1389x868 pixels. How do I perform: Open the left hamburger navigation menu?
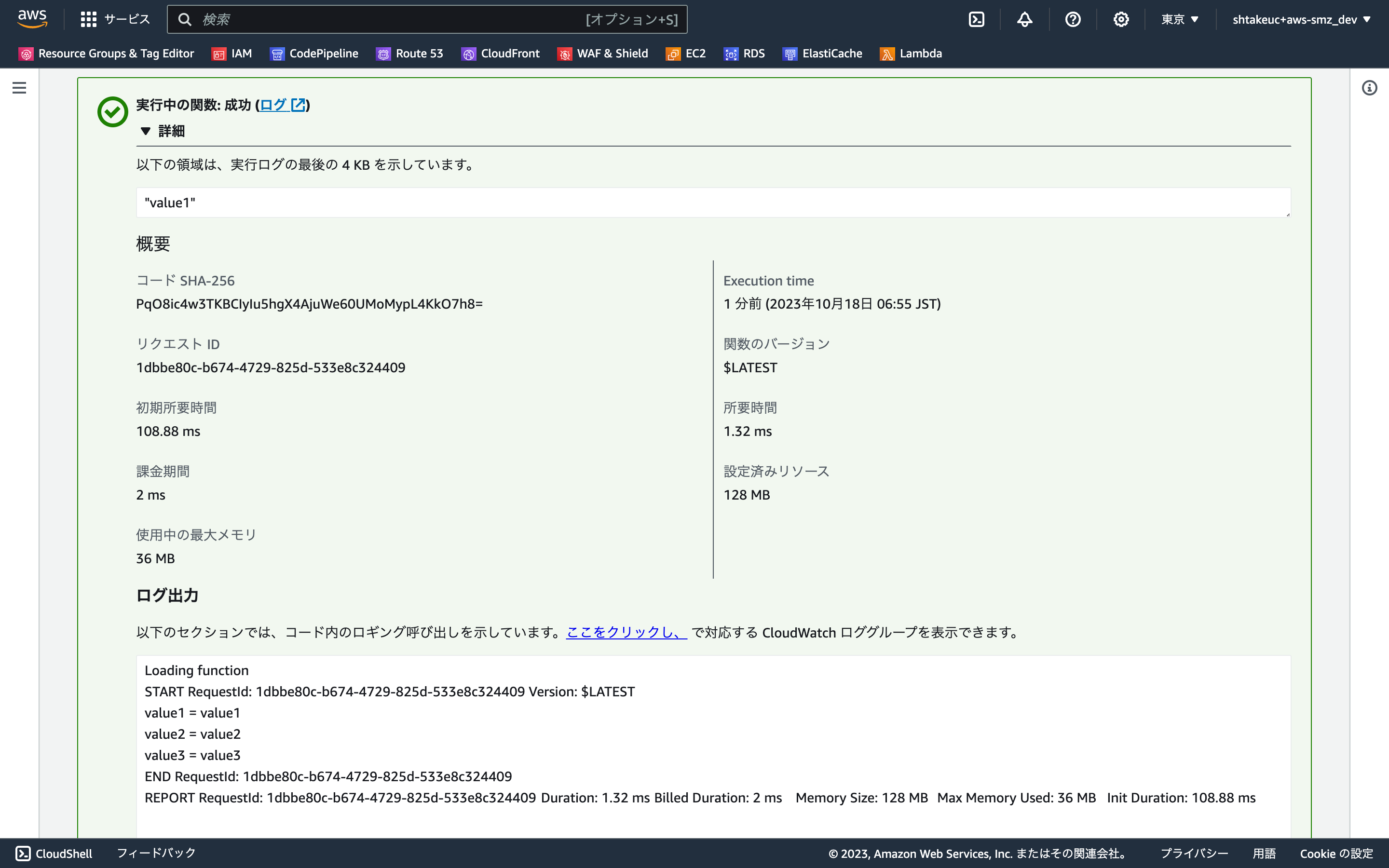pyautogui.click(x=19, y=88)
